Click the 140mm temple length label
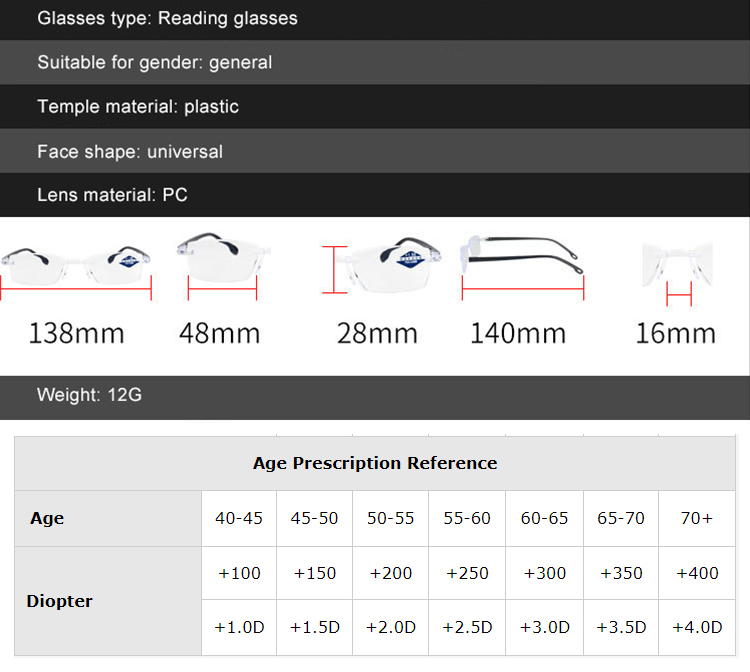This screenshot has height=672, width=750. tap(517, 333)
